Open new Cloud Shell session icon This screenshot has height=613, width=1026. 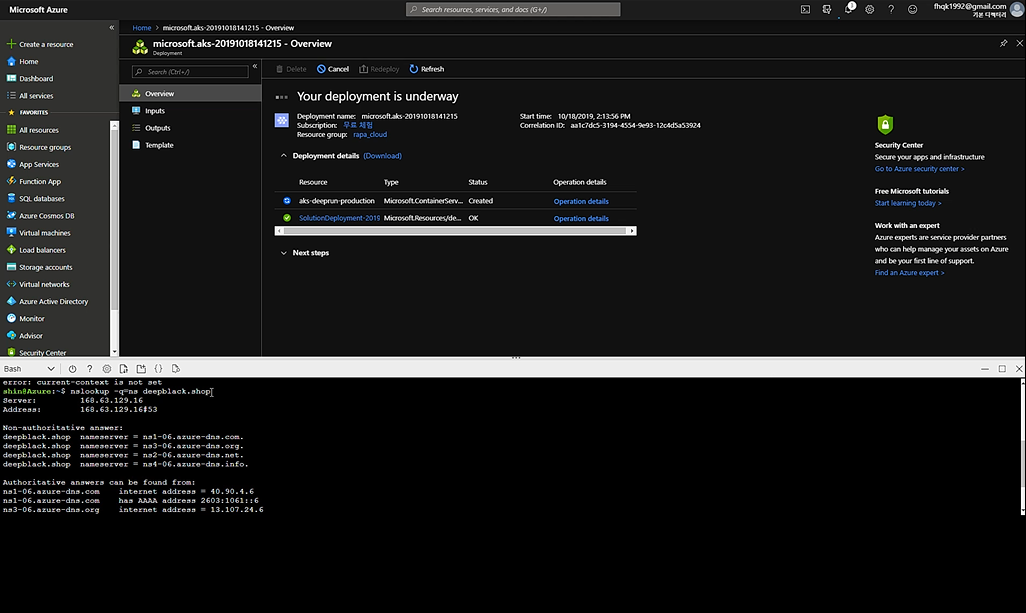coord(141,369)
